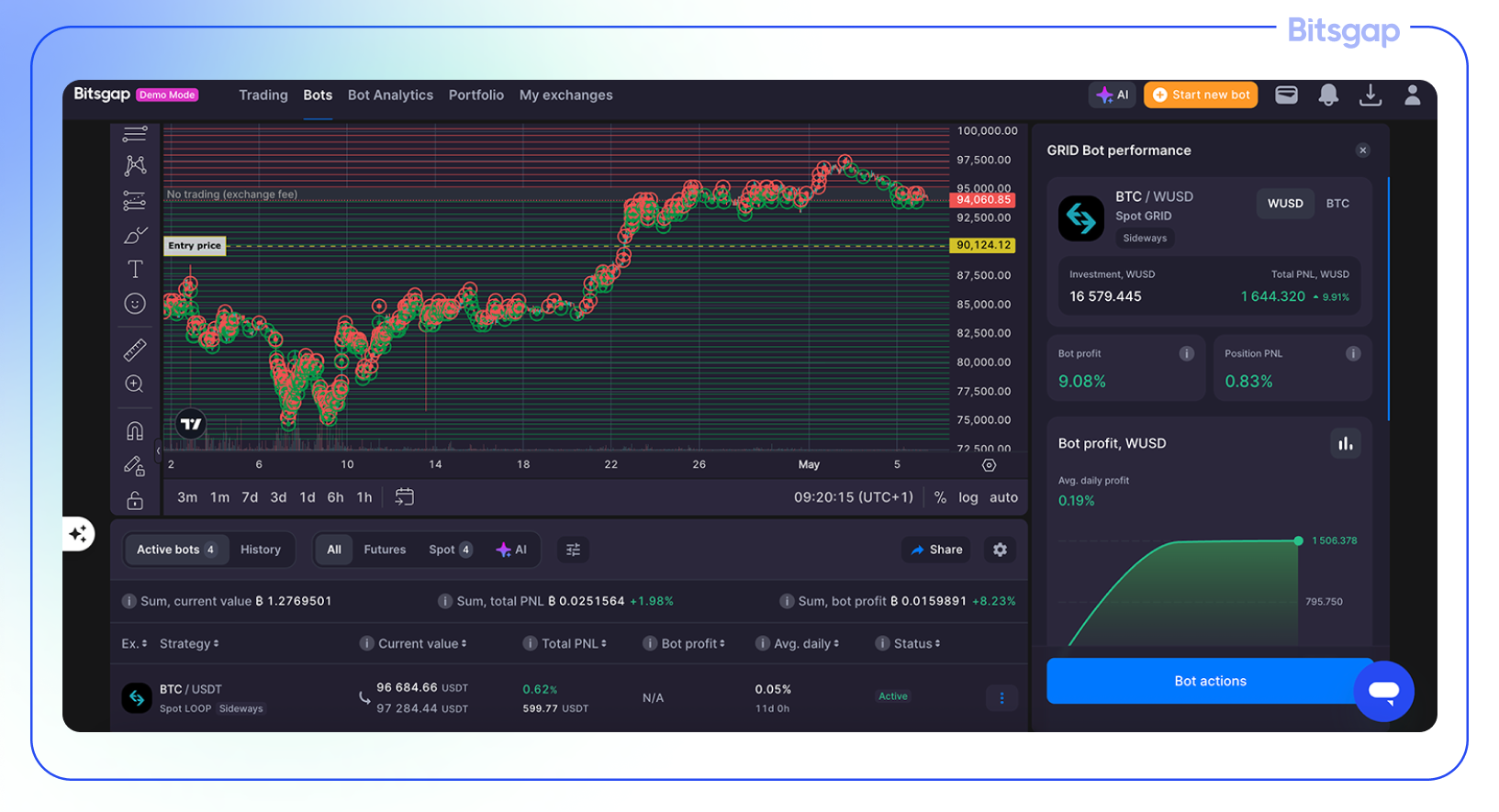Image resolution: width=1499 pixels, height=812 pixels.
Task: Toggle auto scale on chart
Action: (1002, 497)
